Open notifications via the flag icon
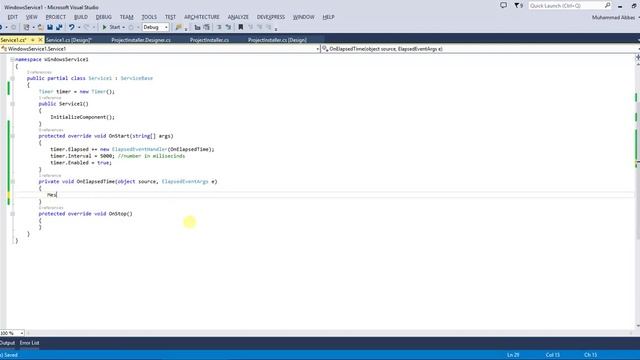This screenshot has width=640, height=360. pos(517,5)
